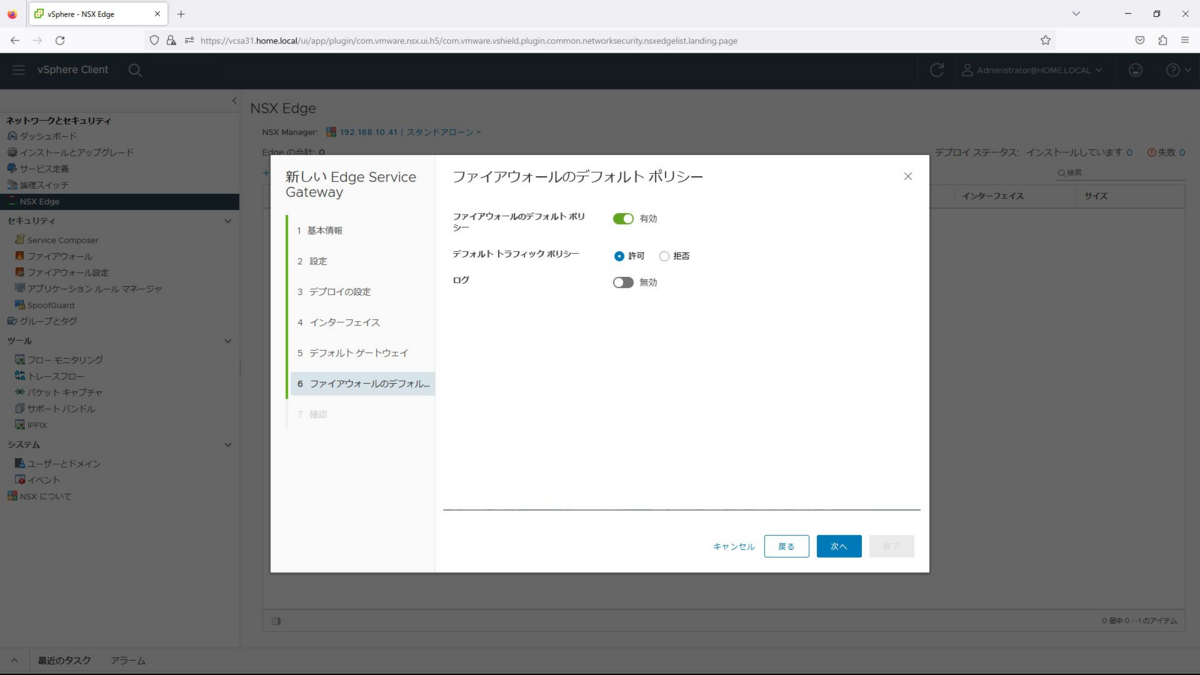Switch to the アラーム tab

coord(128,661)
